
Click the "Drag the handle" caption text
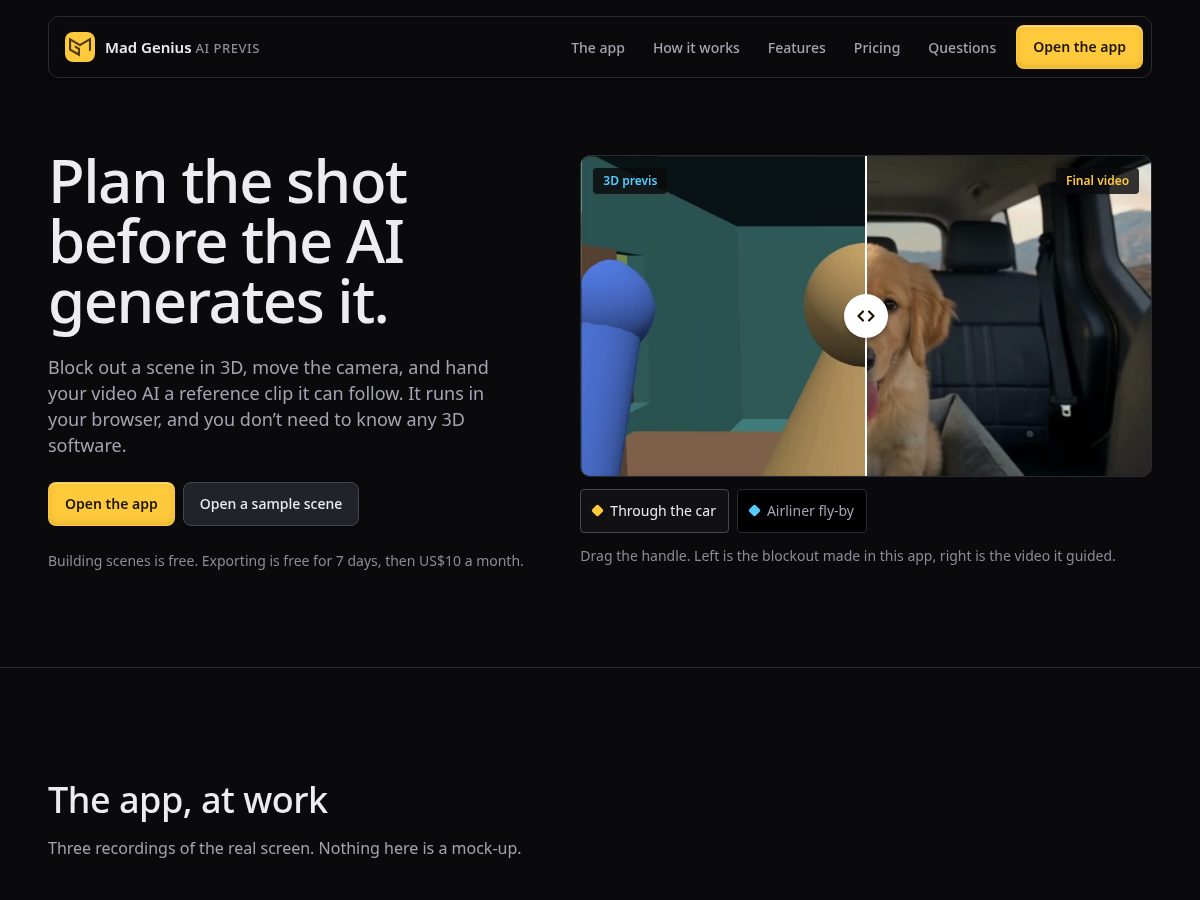(848, 555)
